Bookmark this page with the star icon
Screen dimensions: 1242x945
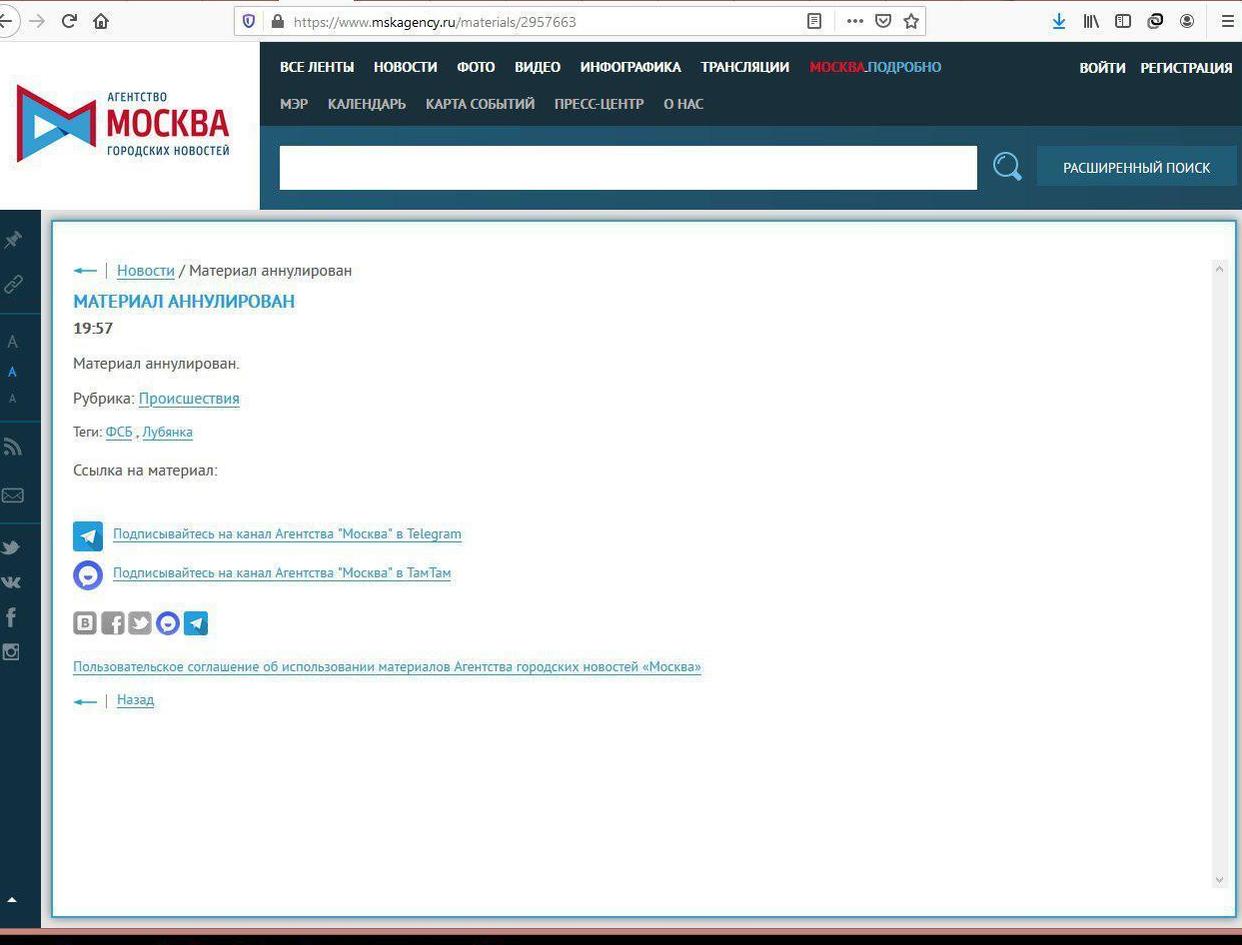pyautogui.click(x=911, y=21)
